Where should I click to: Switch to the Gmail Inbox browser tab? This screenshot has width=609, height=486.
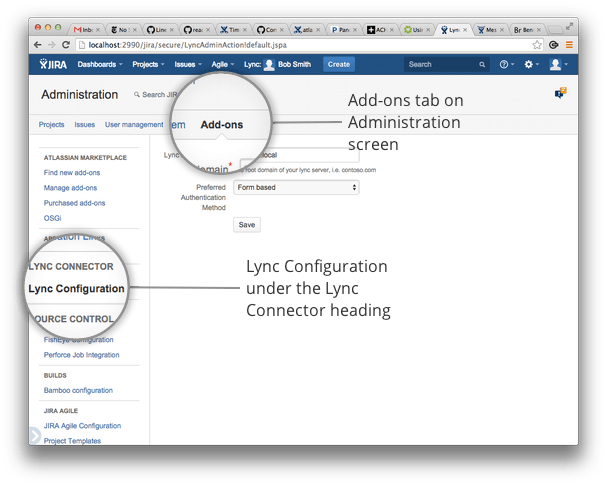pos(87,30)
